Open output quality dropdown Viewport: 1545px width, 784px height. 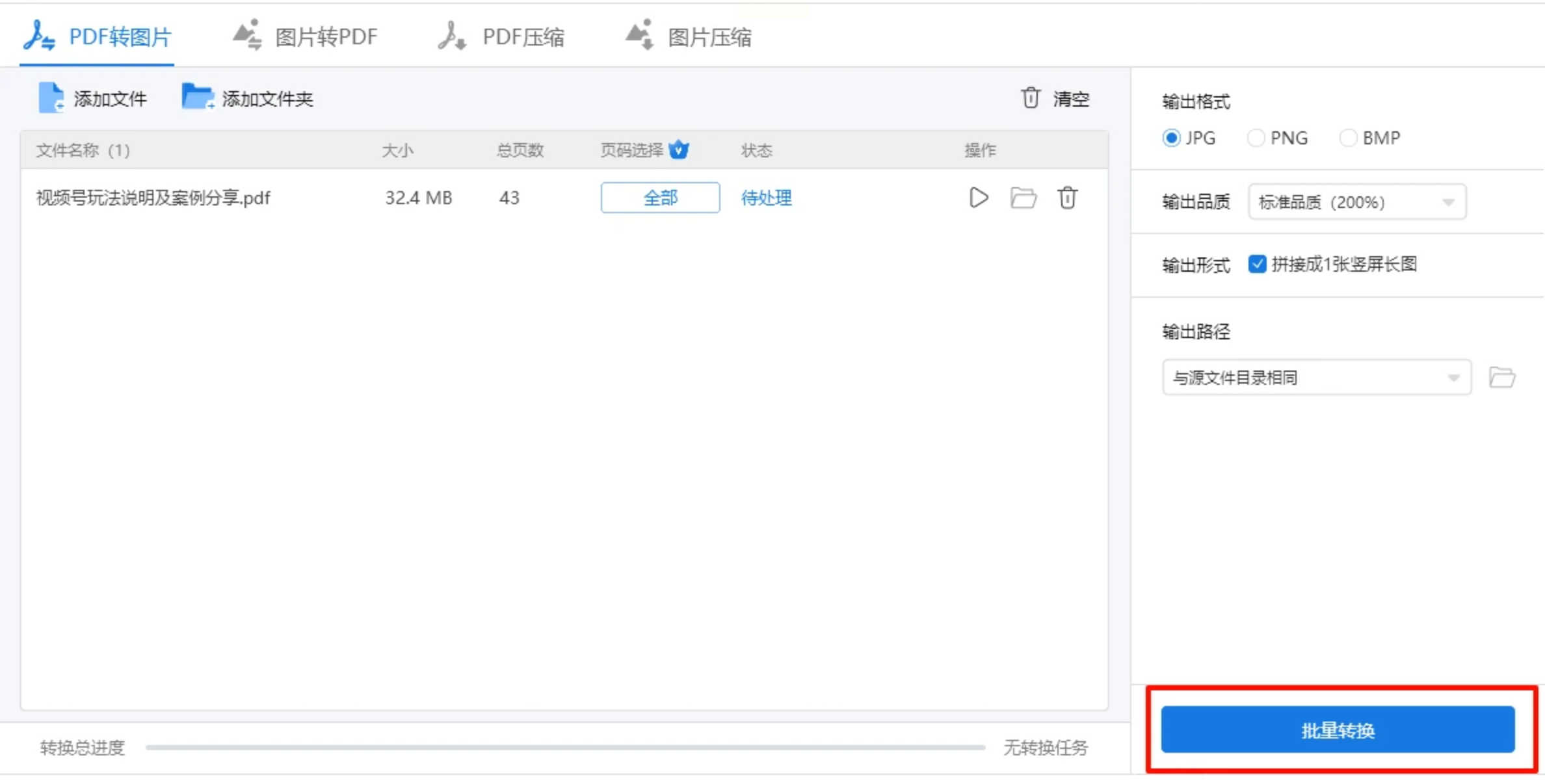(1356, 202)
